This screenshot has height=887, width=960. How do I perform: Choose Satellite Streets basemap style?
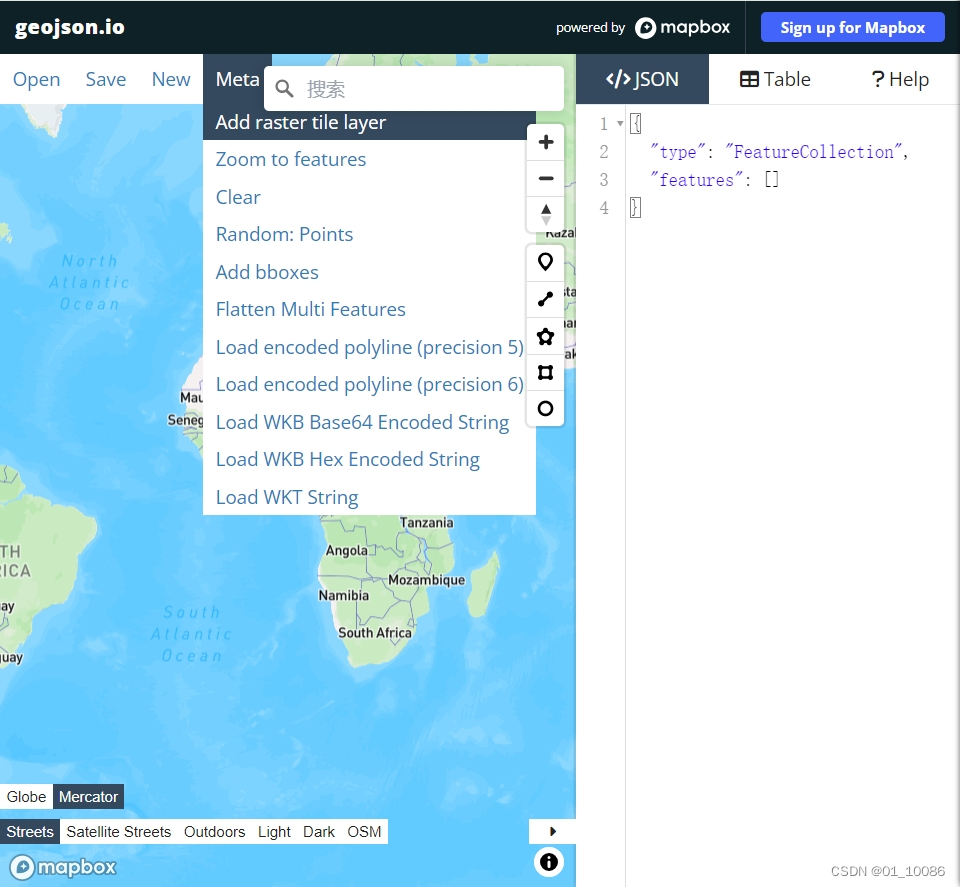pos(118,831)
